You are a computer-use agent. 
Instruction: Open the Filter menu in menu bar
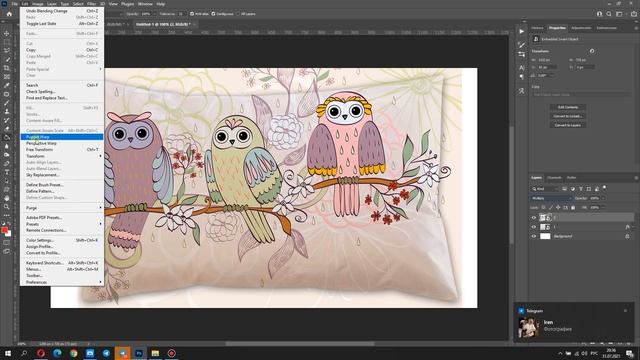[91, 4]
